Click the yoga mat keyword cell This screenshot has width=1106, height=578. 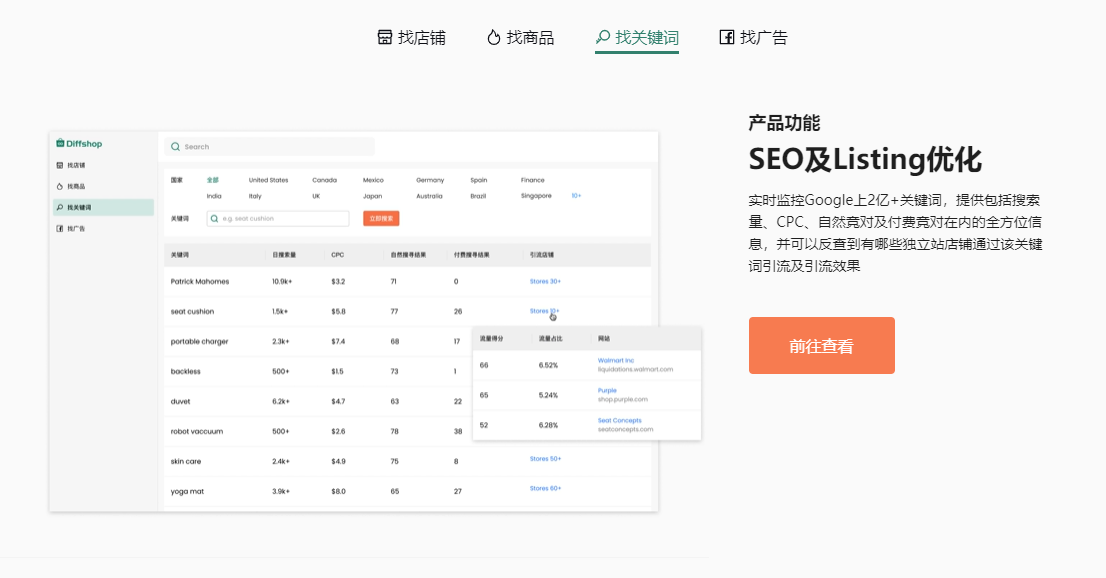click(187, 491)
